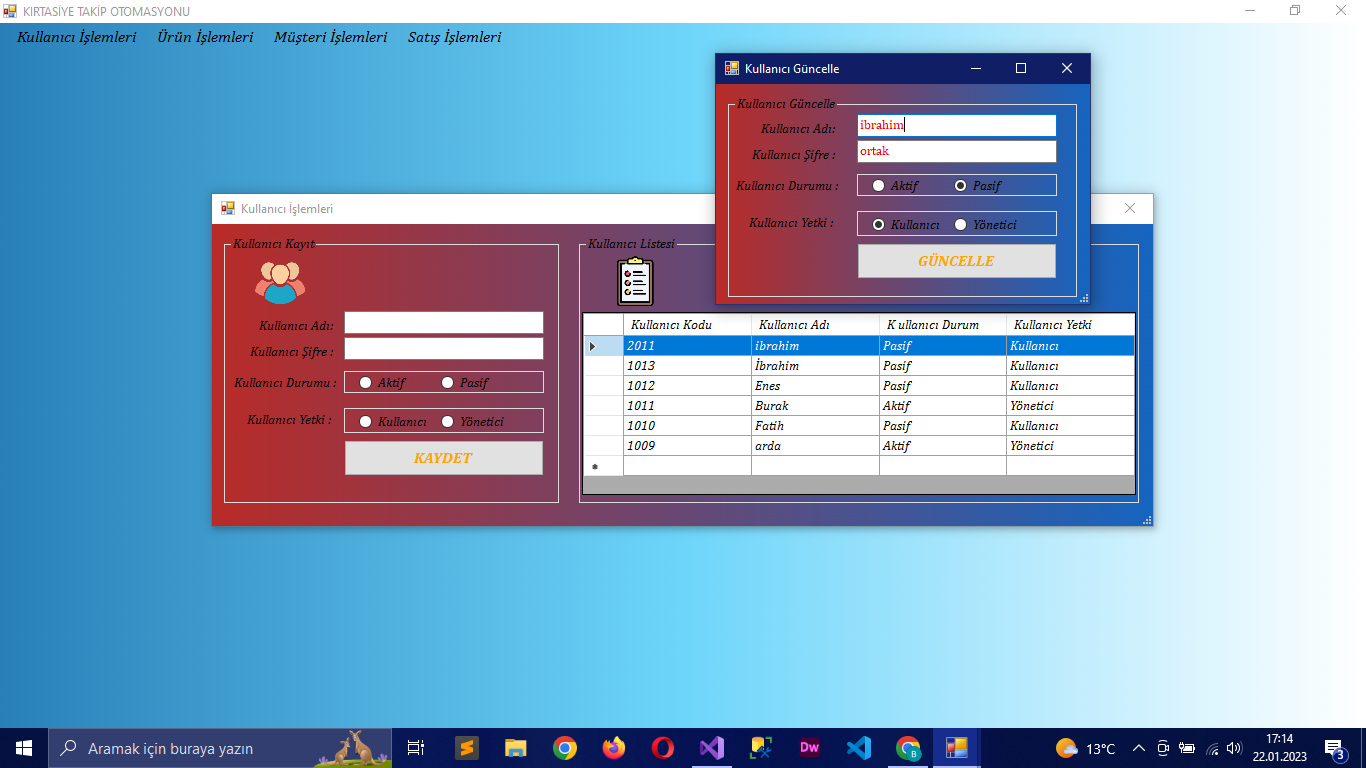
Task: Open Sublime Text from the taskbar
Action: click(467, 748)
